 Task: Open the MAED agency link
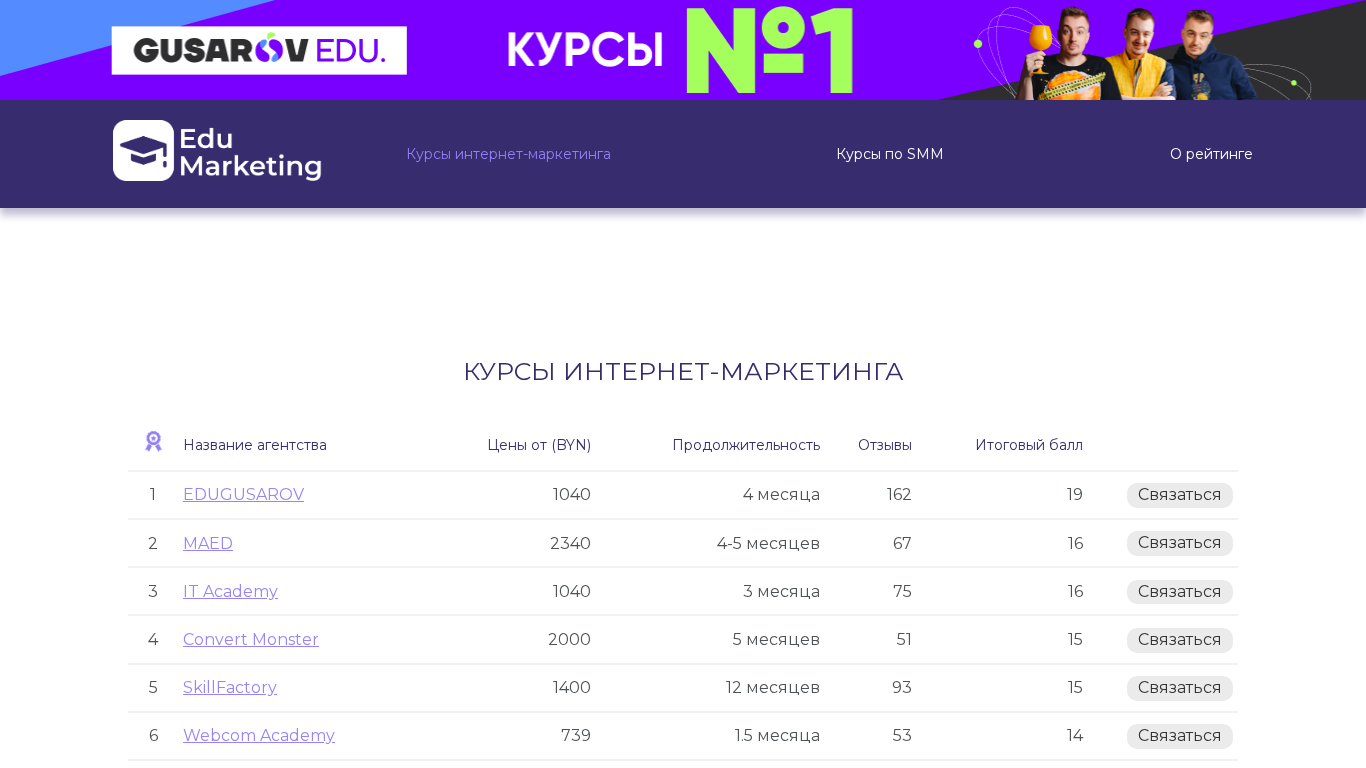tap(208, 544)
